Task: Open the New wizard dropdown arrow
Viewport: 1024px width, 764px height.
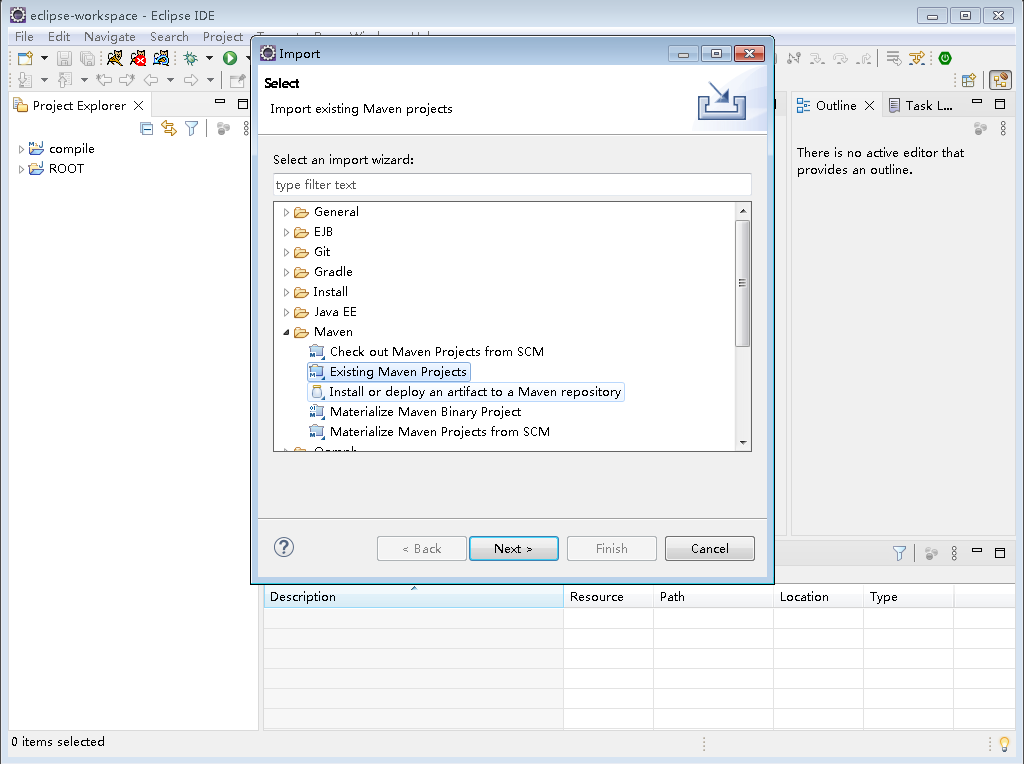Action: click(x=44, y=58)
